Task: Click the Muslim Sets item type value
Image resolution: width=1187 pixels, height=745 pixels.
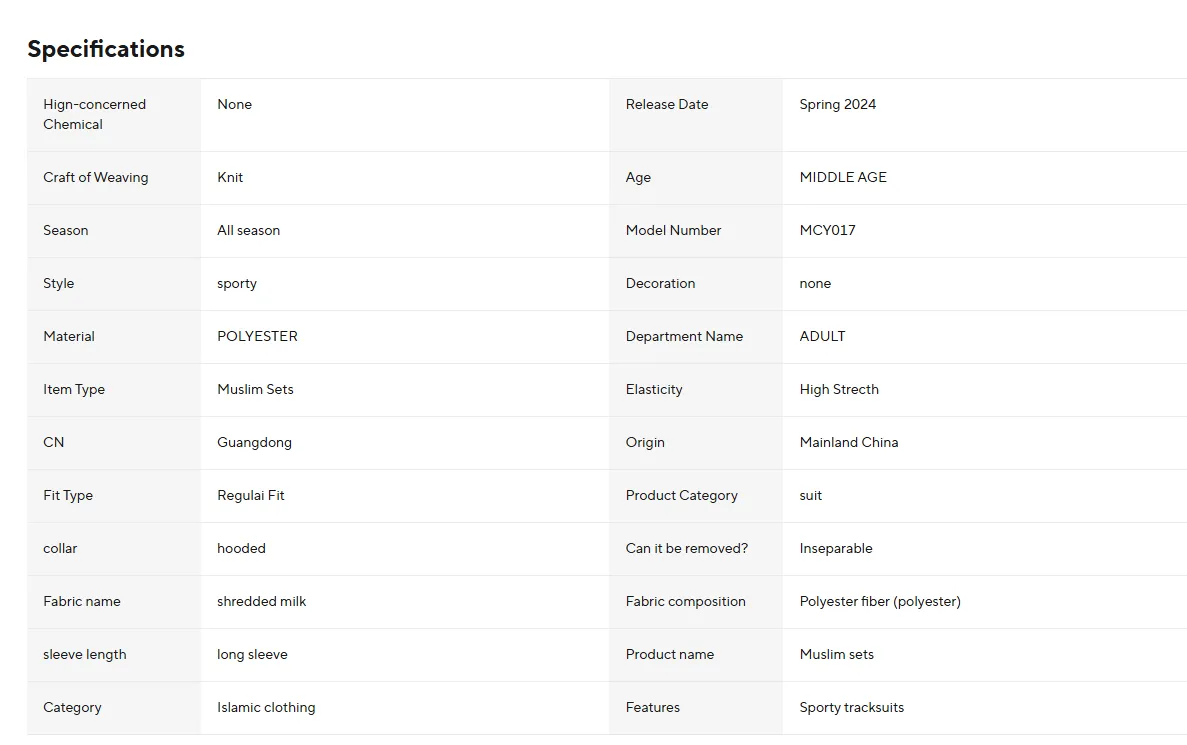Action: pos(255,389)
